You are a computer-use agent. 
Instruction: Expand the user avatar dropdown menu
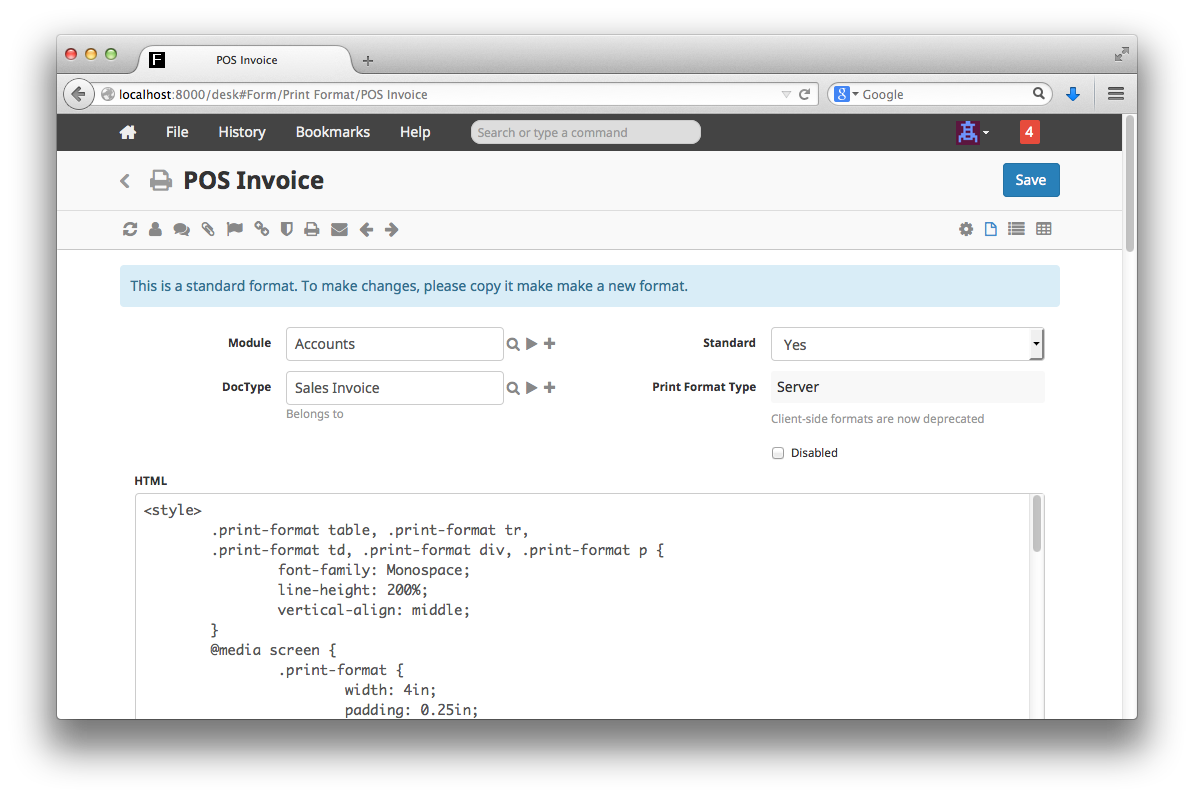click(x=973, y=132)
